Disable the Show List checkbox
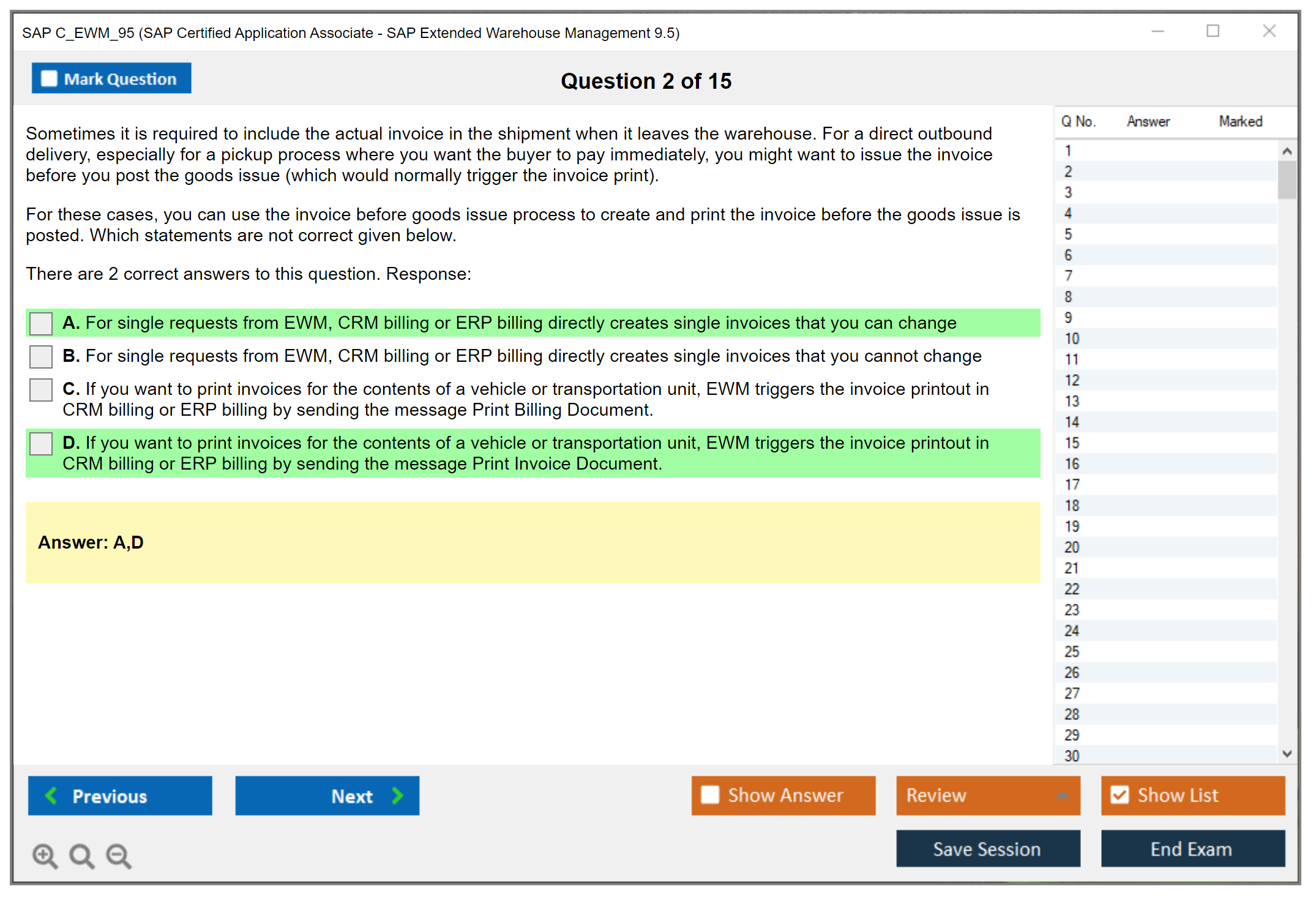The image size is (1316, 900). 1120,795
